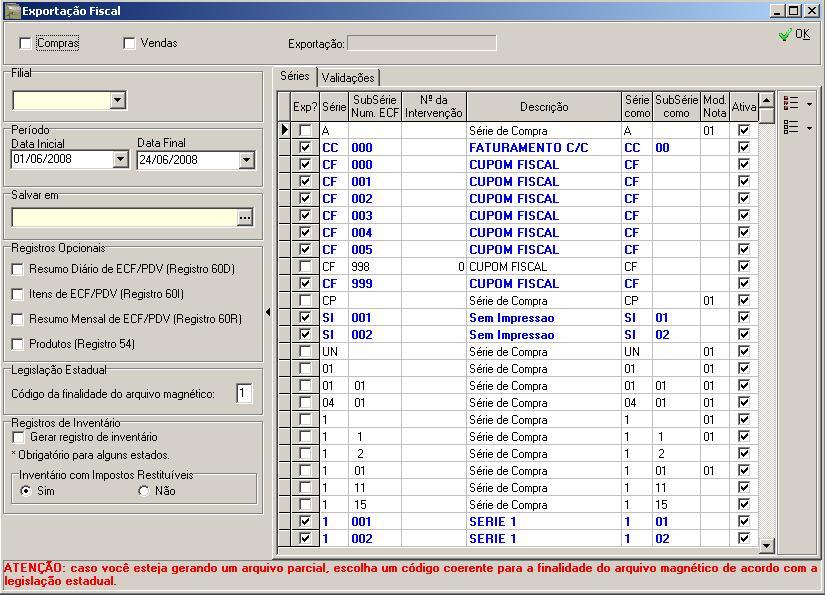Click the grid scrollbar down arrow
The height and width of the screenshot is (595, 825).
[x=767, y=545]
